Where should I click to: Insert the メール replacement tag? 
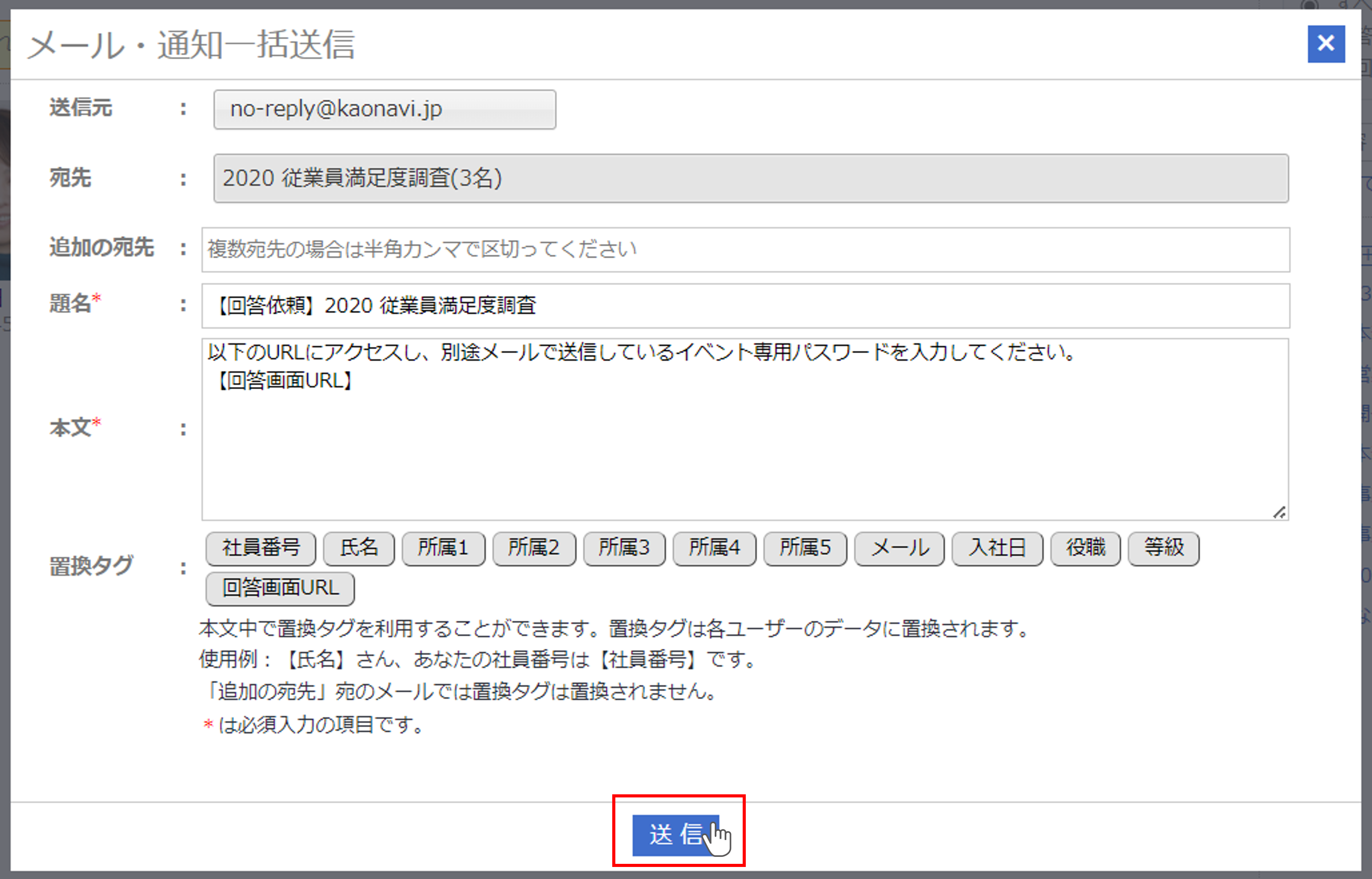tap(899, 548)
